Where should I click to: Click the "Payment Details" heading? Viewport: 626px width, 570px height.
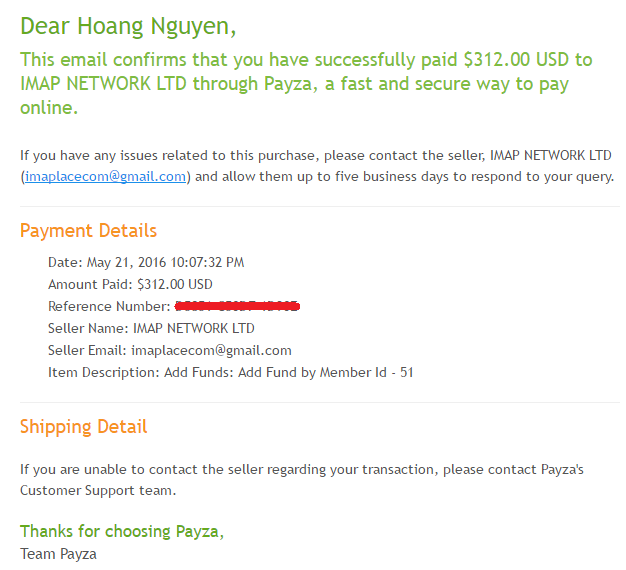pos(88,231)
